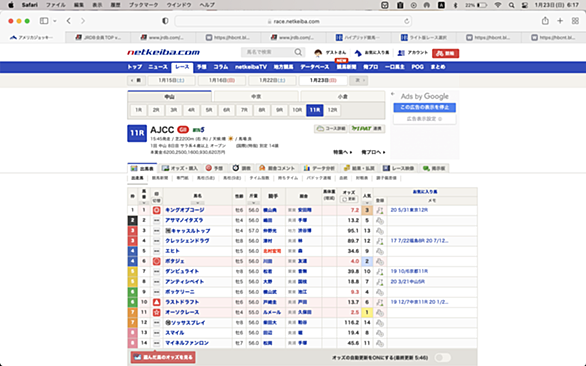
Task: Switch to the 厩舎コメント tab
Action: click(277, 168)
